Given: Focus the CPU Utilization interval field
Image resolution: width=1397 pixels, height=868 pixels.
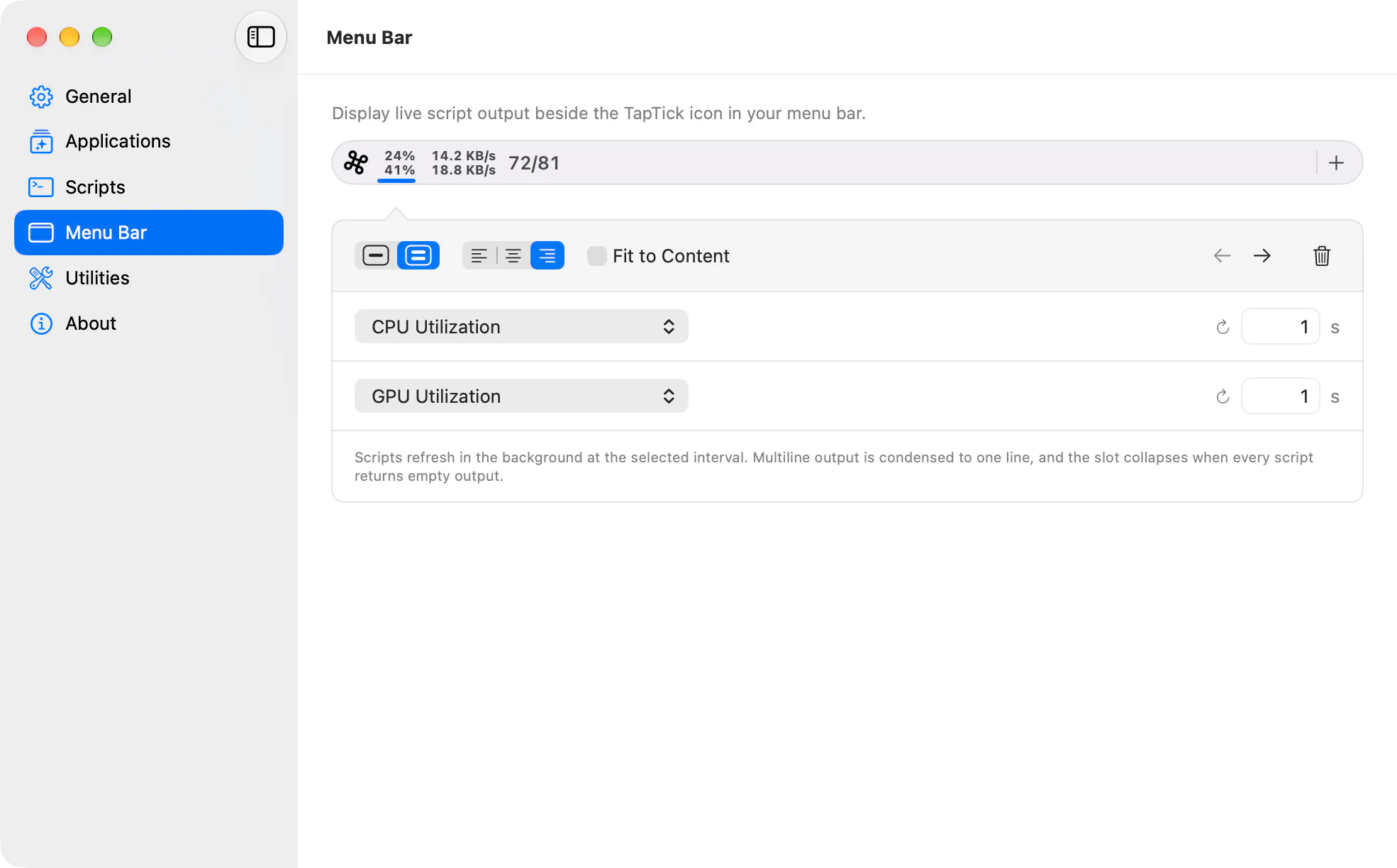Looking at the screenshot, I should click(1281, 326).
